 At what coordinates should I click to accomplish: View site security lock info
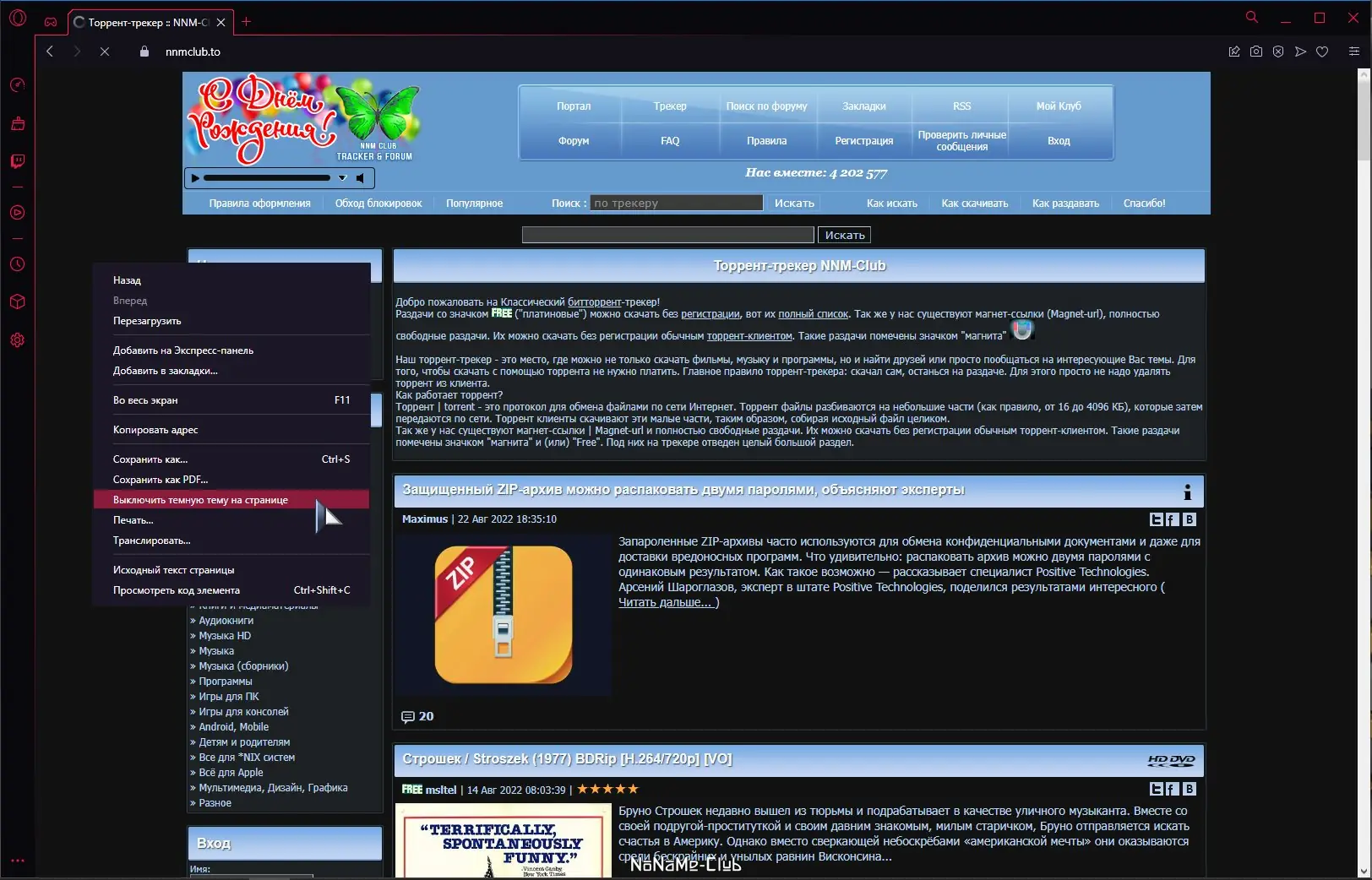click(144, 52)
